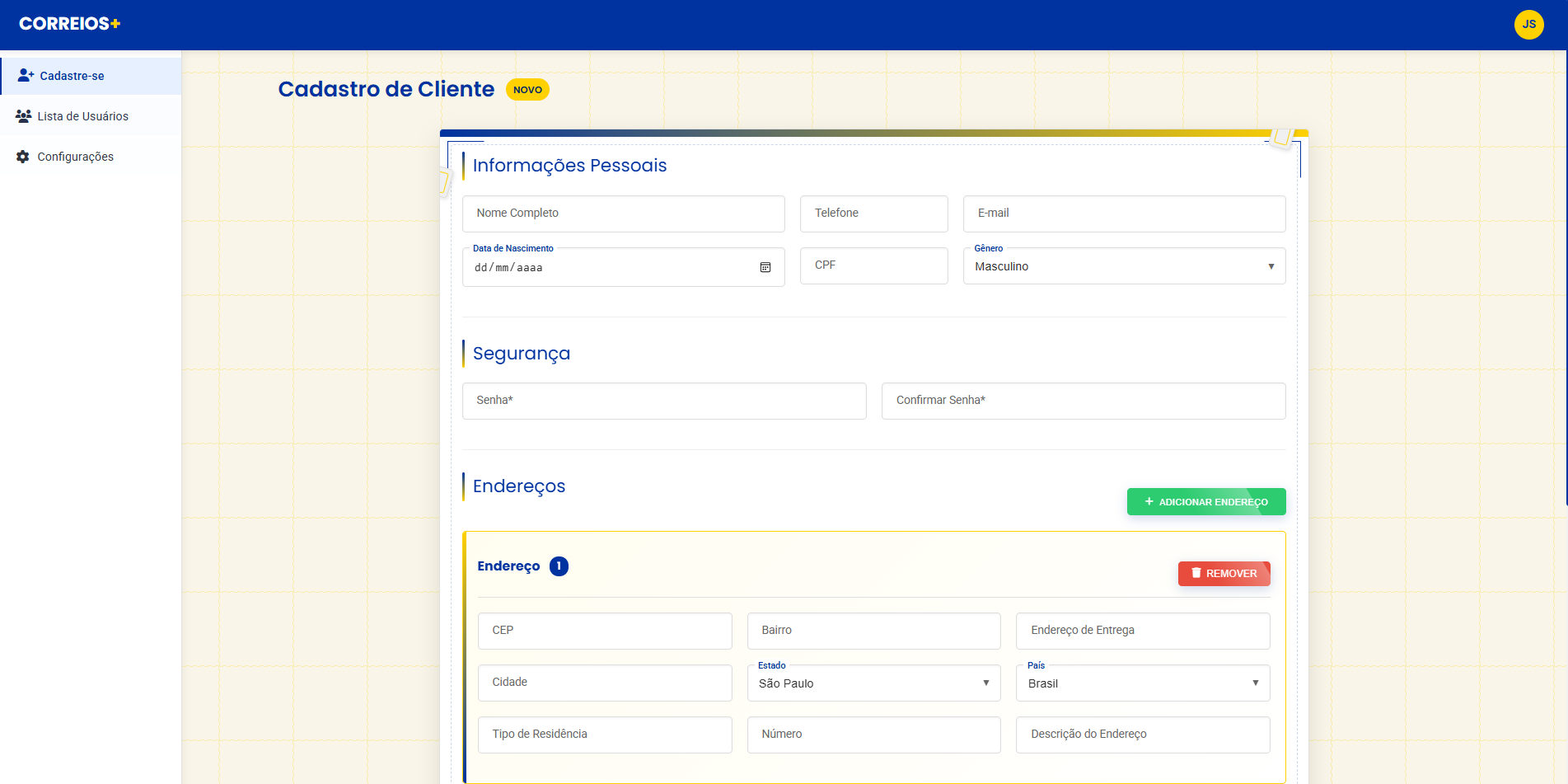Click the Cadastre-se user-plus icon
This screenshot has height=784, width=1568.
point(26,76)
